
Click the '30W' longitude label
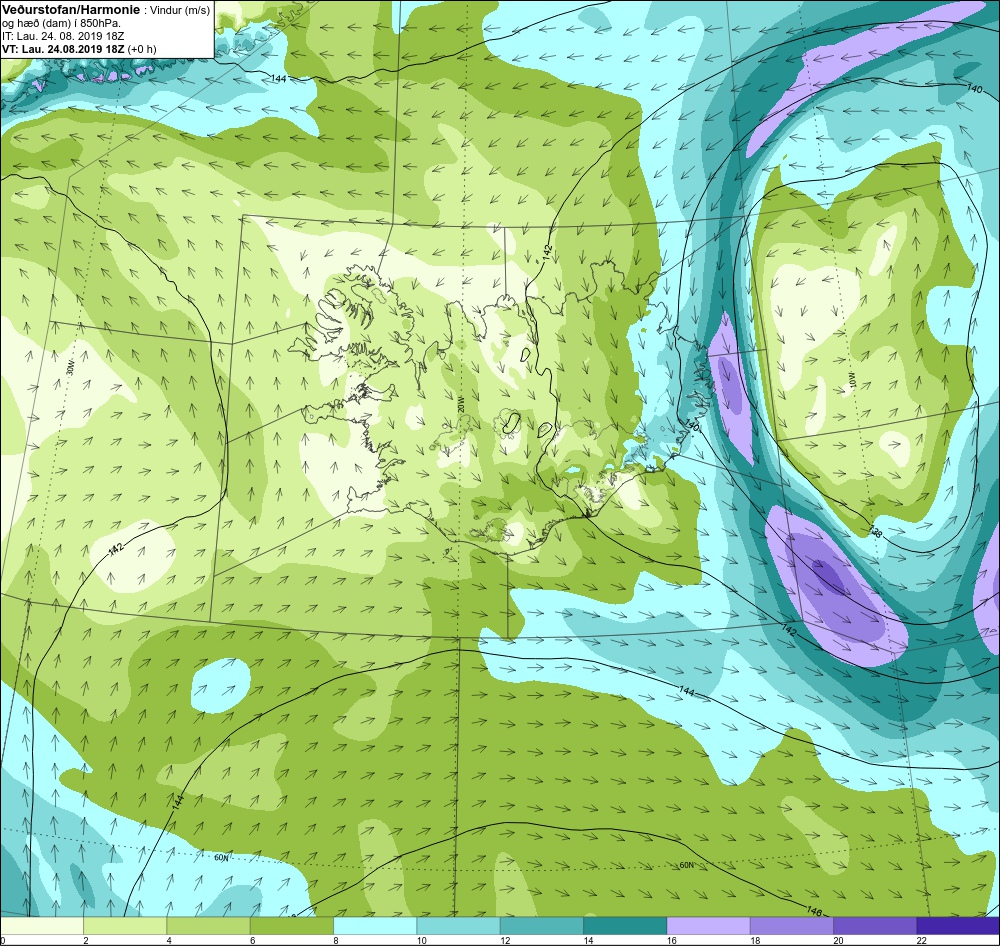point(70,367)
